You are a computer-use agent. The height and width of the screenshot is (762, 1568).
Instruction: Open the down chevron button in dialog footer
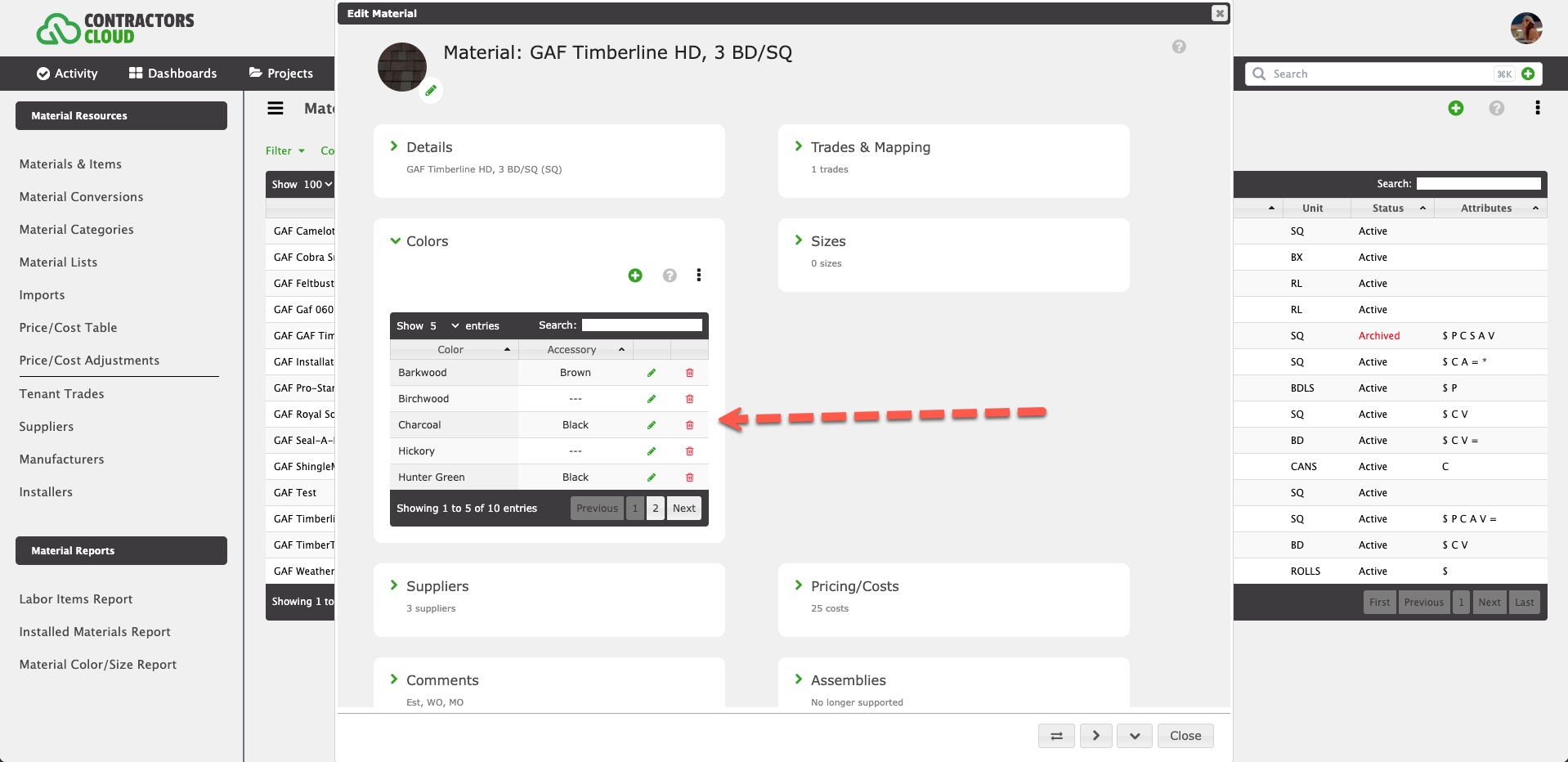coord(1135,736)
